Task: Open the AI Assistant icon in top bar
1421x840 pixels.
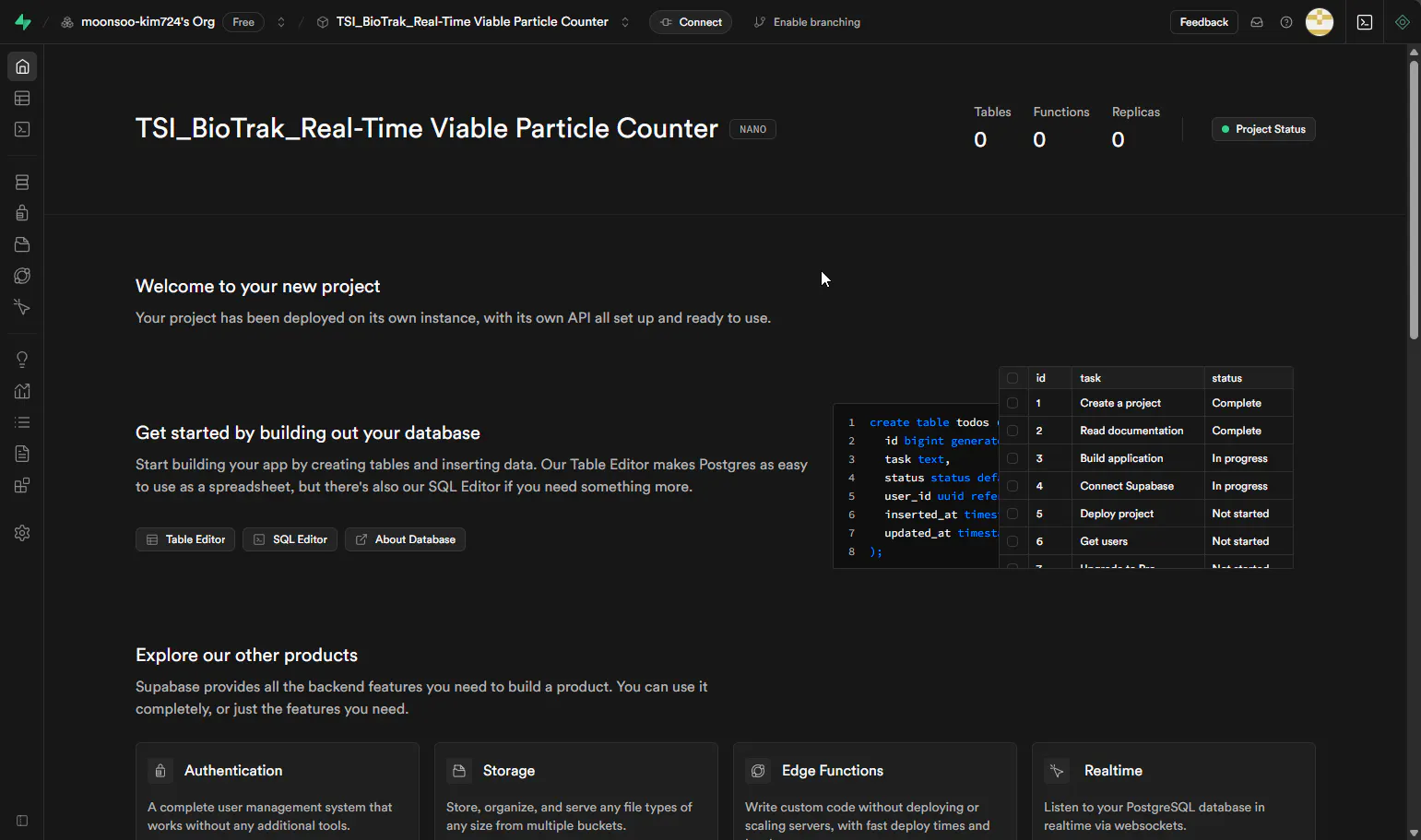Action: [1403, 22]
